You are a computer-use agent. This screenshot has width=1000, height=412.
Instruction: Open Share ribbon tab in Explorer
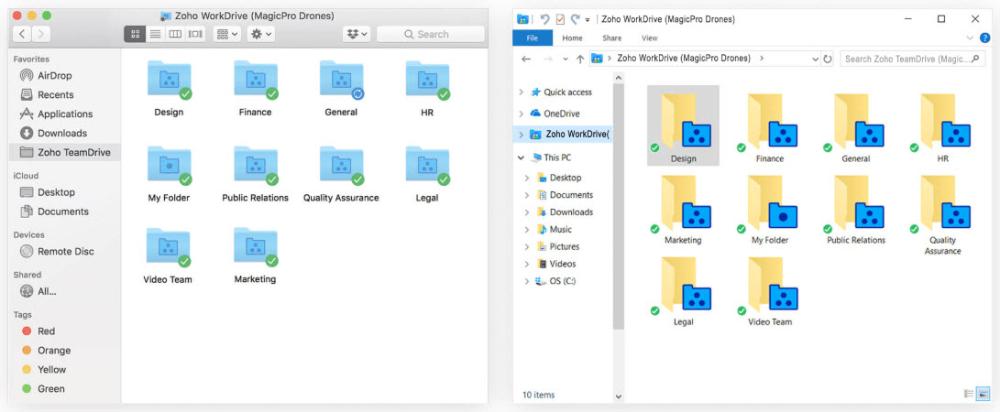(612, 38)
